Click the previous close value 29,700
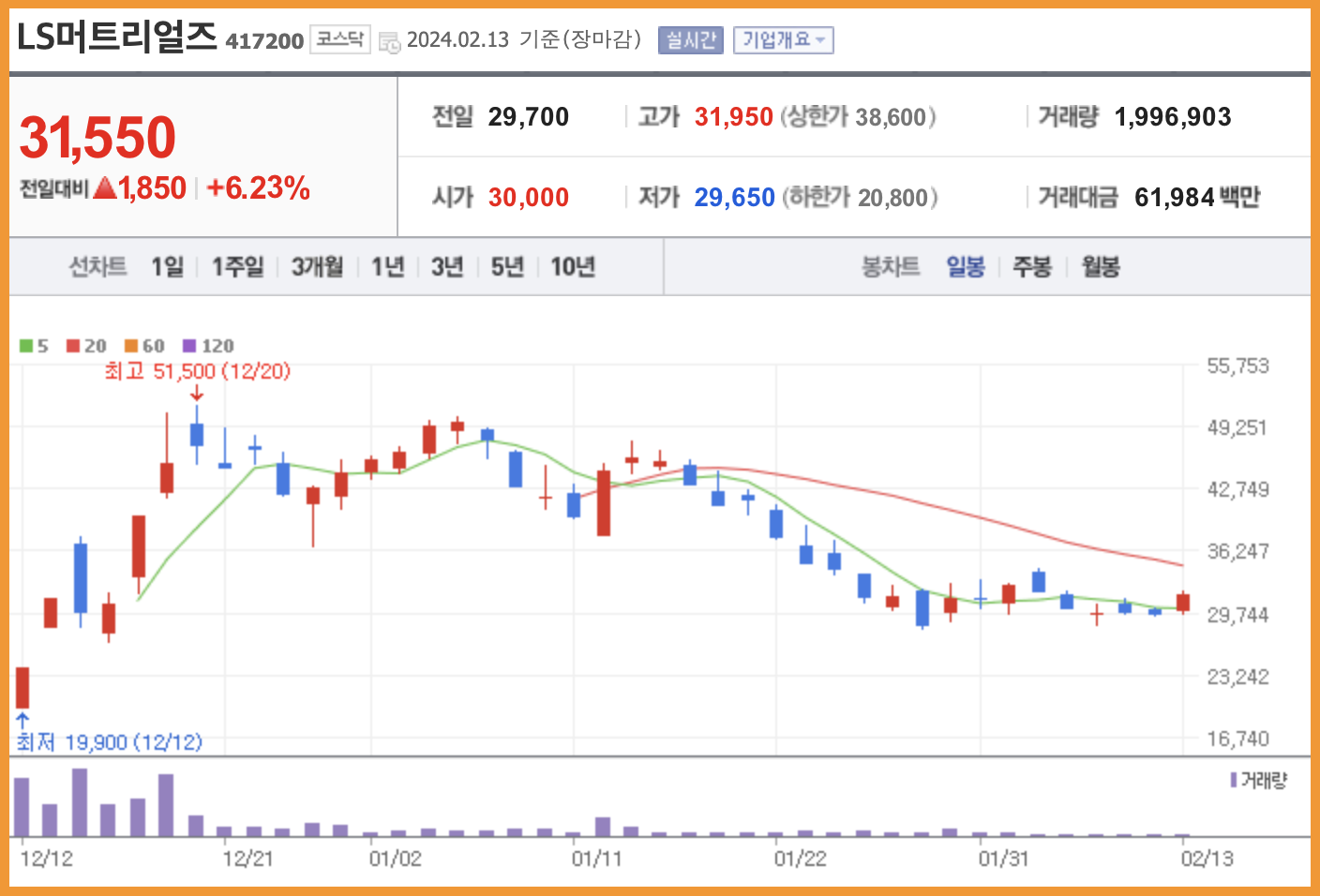The width and height of the screenshot is (1320, 896). pyautogui.click(x=529, y=117)
